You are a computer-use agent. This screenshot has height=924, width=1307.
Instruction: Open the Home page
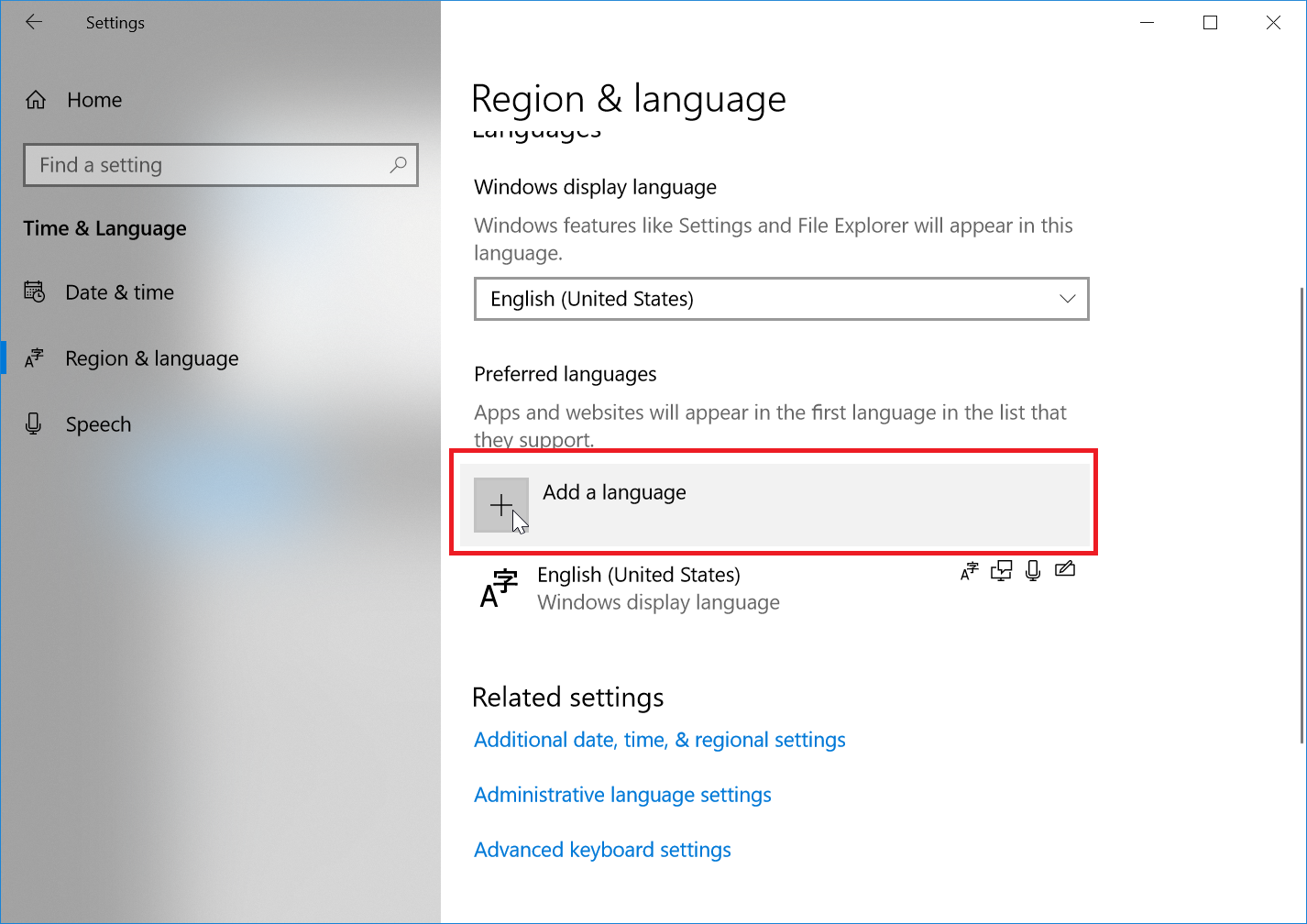(220, 100)
